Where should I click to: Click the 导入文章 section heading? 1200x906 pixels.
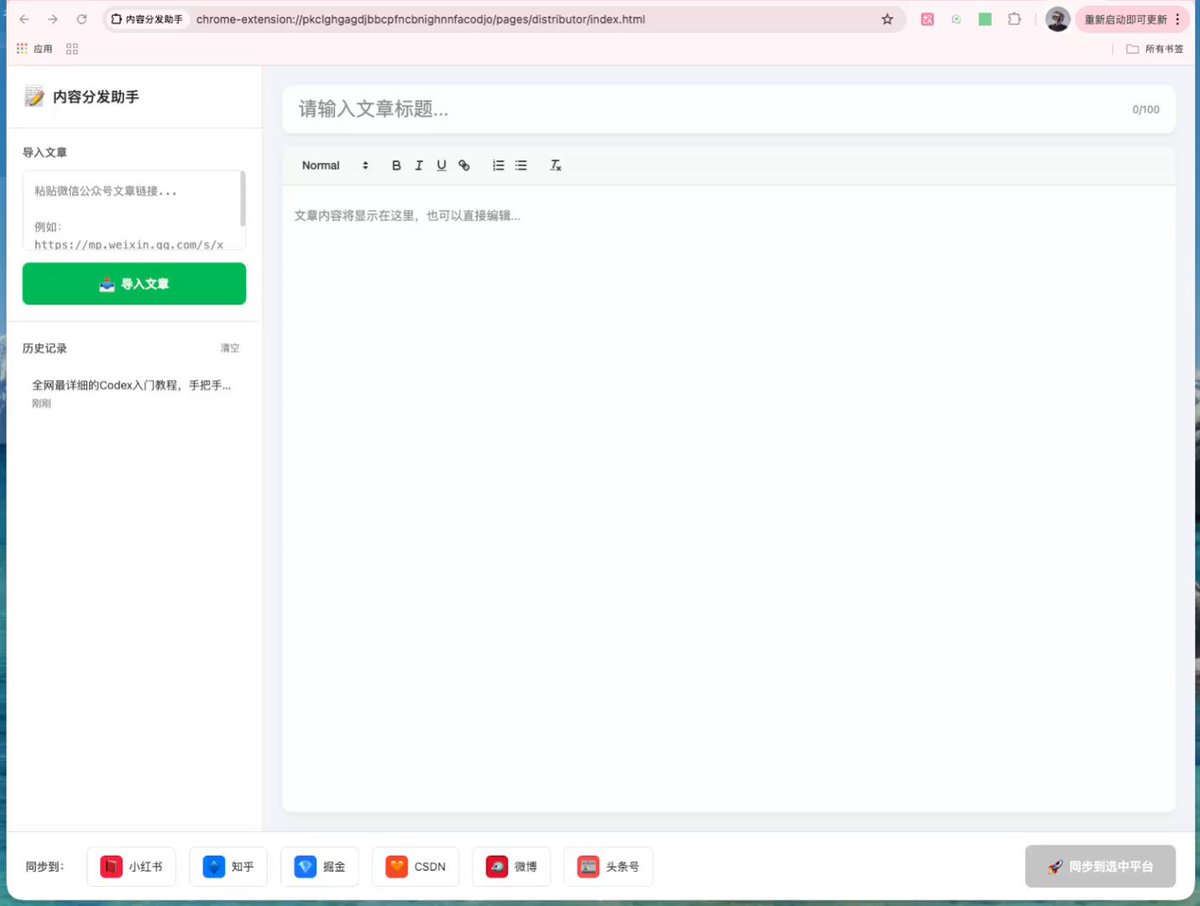45,152
